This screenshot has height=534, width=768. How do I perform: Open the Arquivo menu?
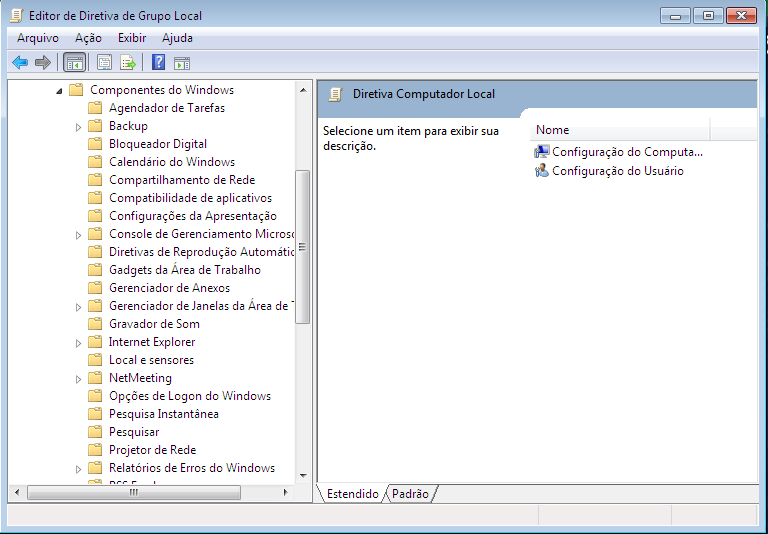pyautogui.click(x=38, y=38)
